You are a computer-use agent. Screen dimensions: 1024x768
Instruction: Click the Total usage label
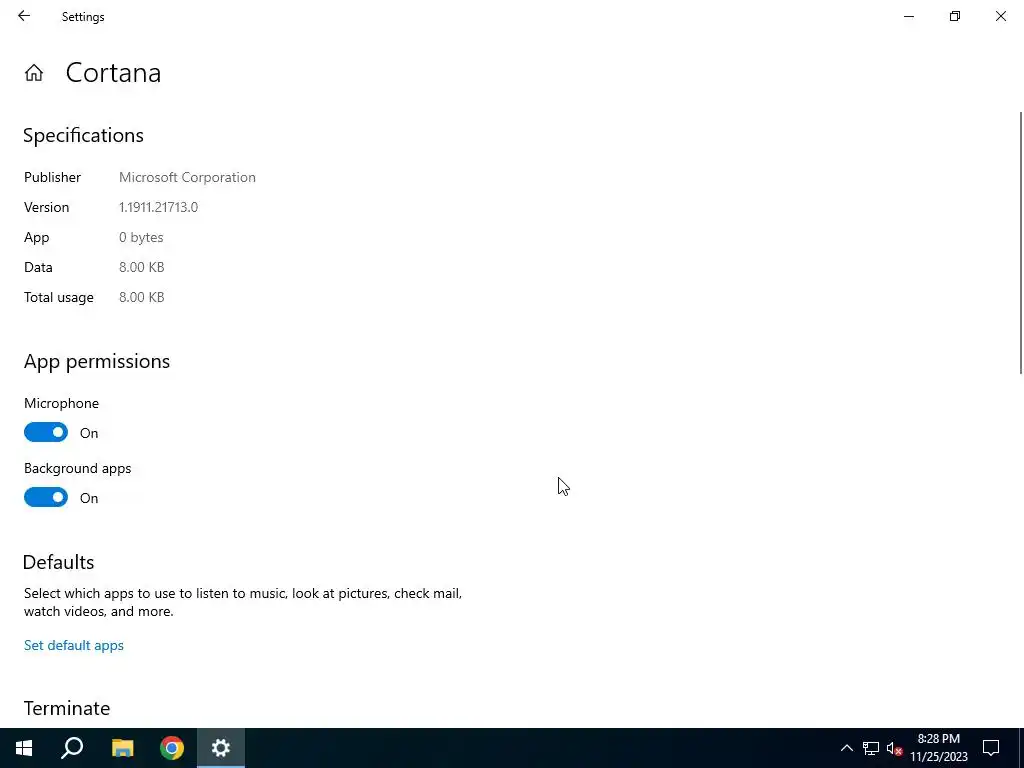(x=59, y=297)
